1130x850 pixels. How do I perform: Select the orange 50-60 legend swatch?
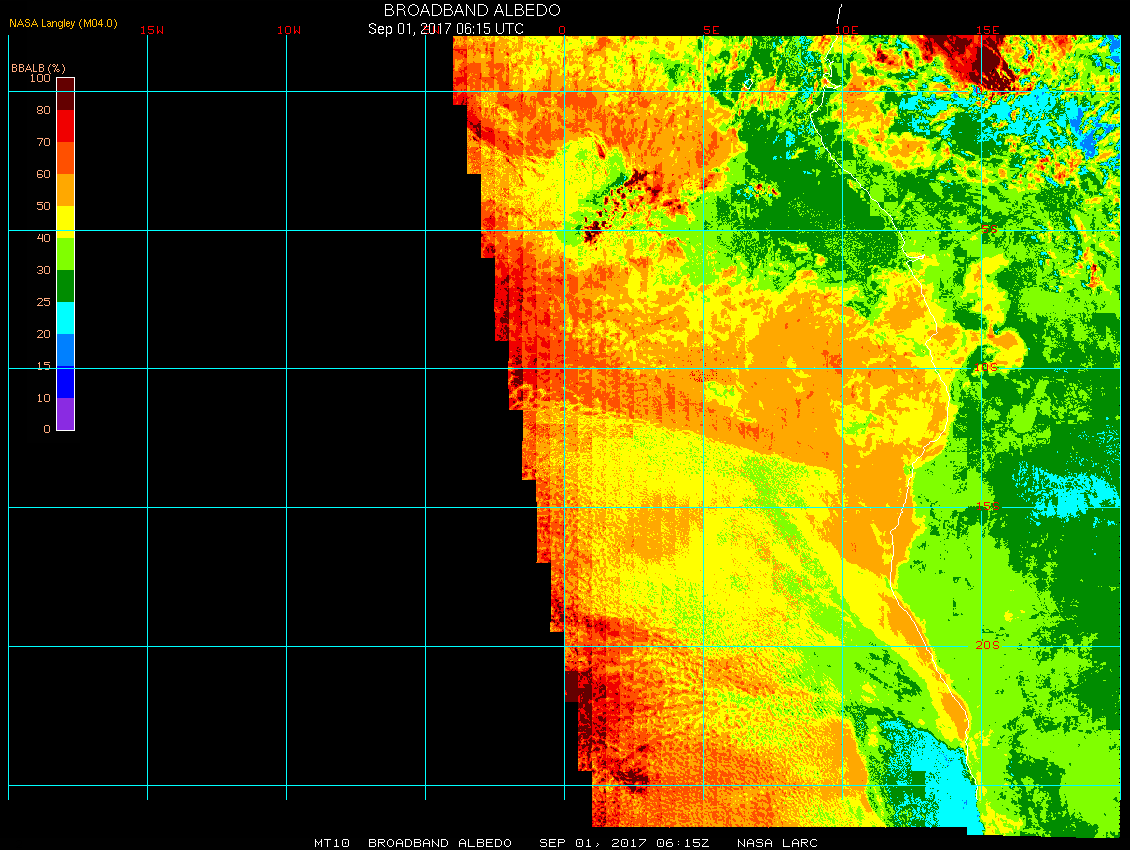(66, 190)
